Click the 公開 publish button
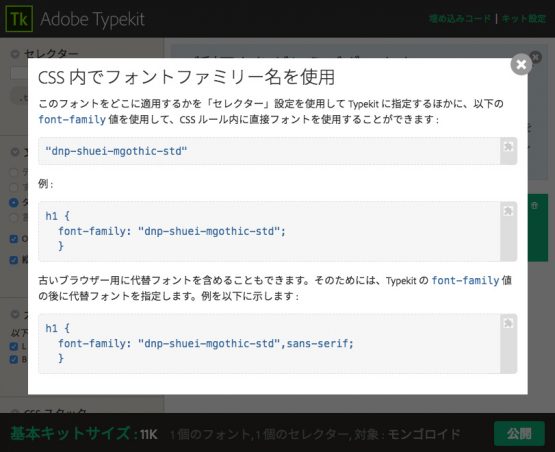The width and height of the screenshot is (555, 452). [519, 434]
